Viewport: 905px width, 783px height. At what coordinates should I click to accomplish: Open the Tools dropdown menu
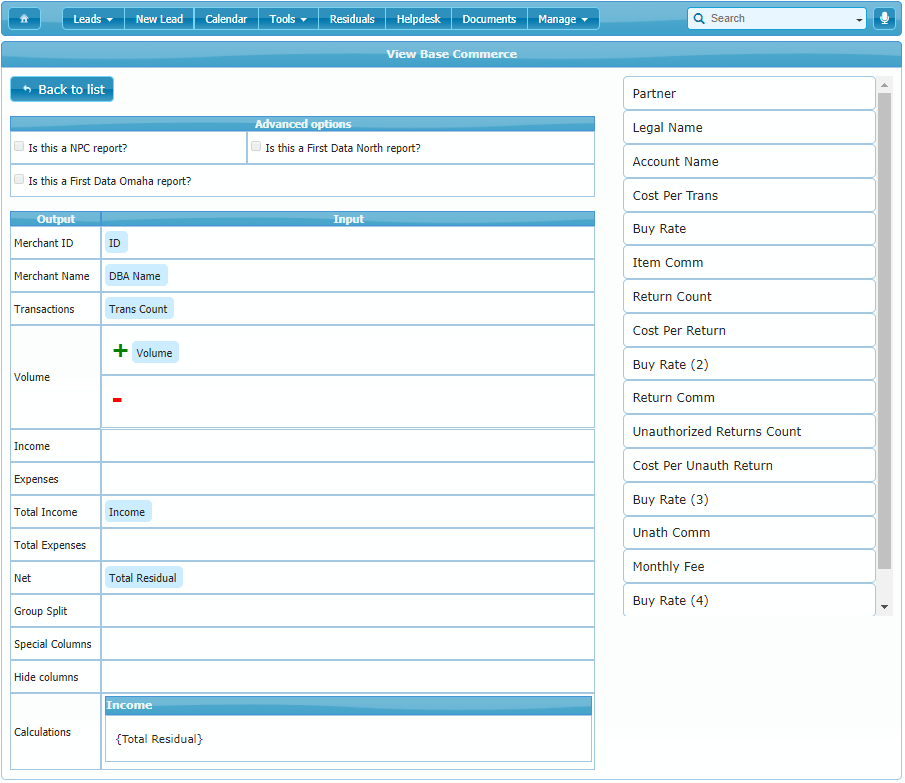point(288,19)
